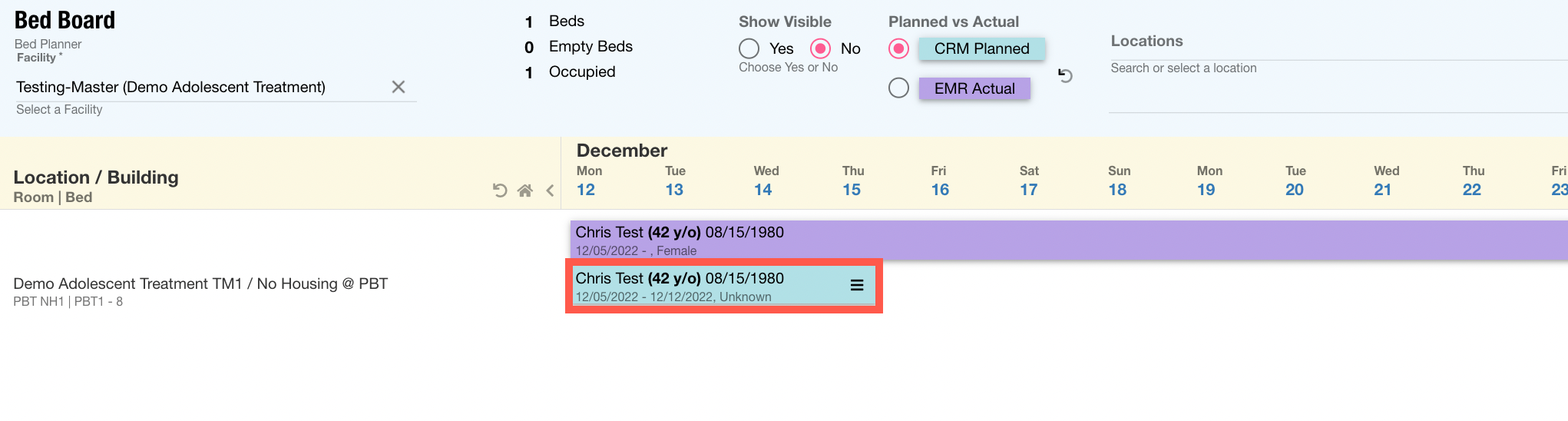The width and height of the screenshot is (1568, 421).
Task: Select Monday December 12 on the timeline
Action: [x=586, y=190]
